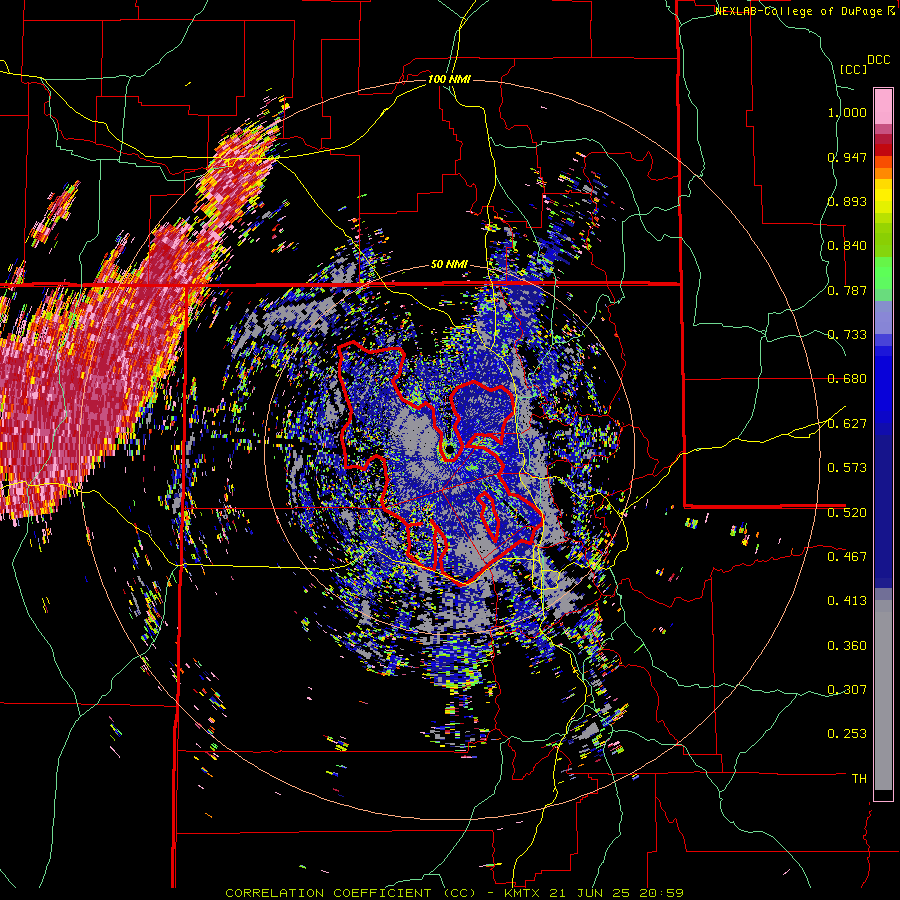This screenshot has width=900, height=900.
Task: Click the 50 NMI range ring label
Action: (449, 265)
